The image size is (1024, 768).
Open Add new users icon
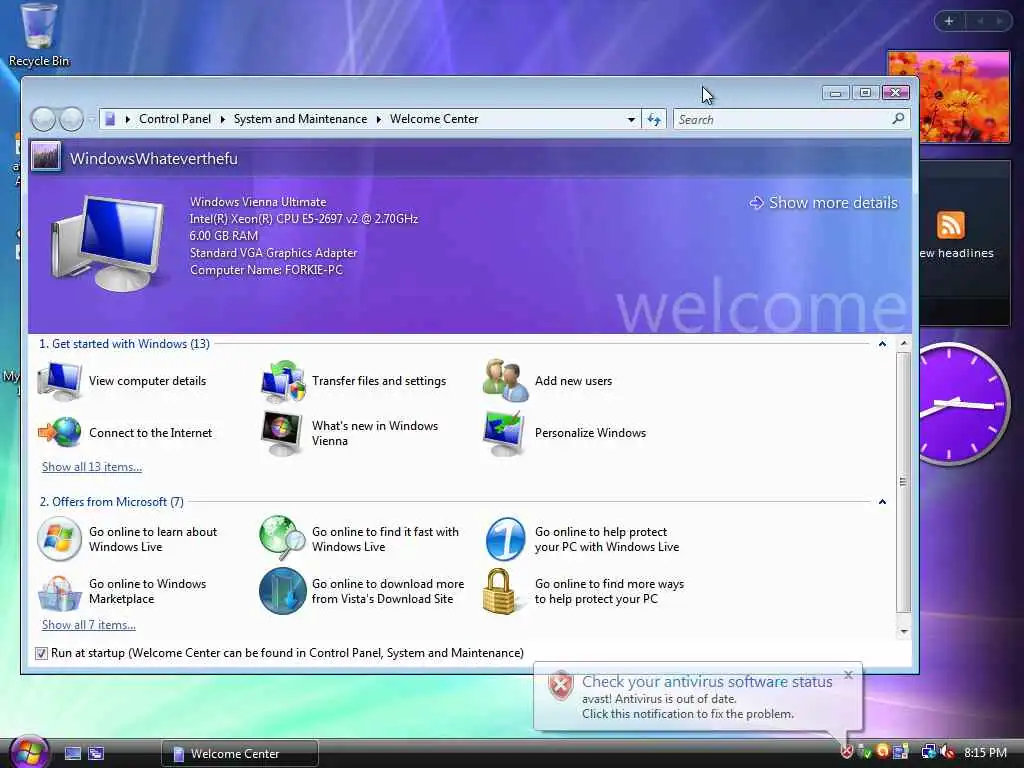pyautogui.click(x=505, y=380)
